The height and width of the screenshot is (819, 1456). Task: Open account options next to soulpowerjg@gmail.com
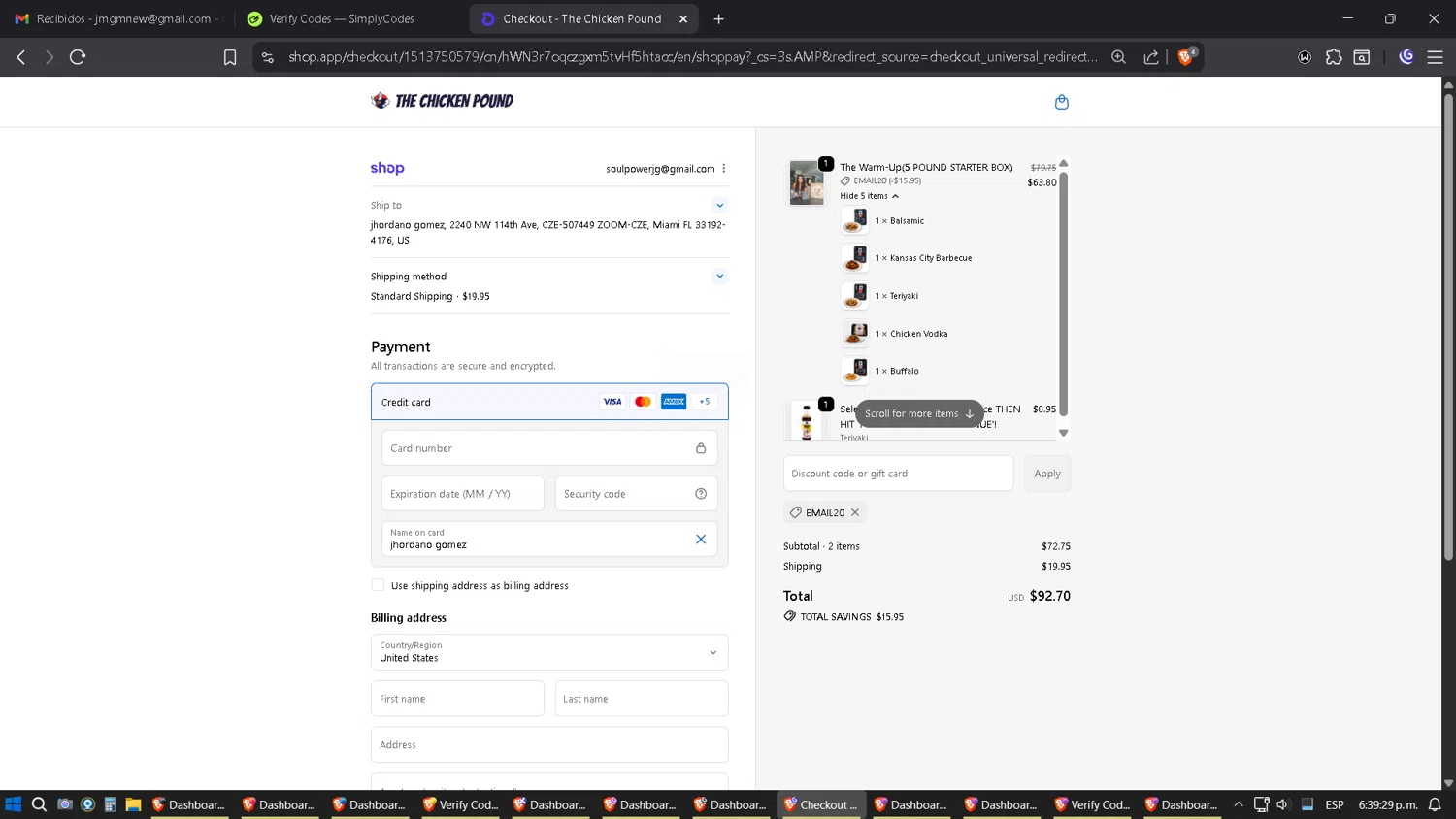coord(724,169)
